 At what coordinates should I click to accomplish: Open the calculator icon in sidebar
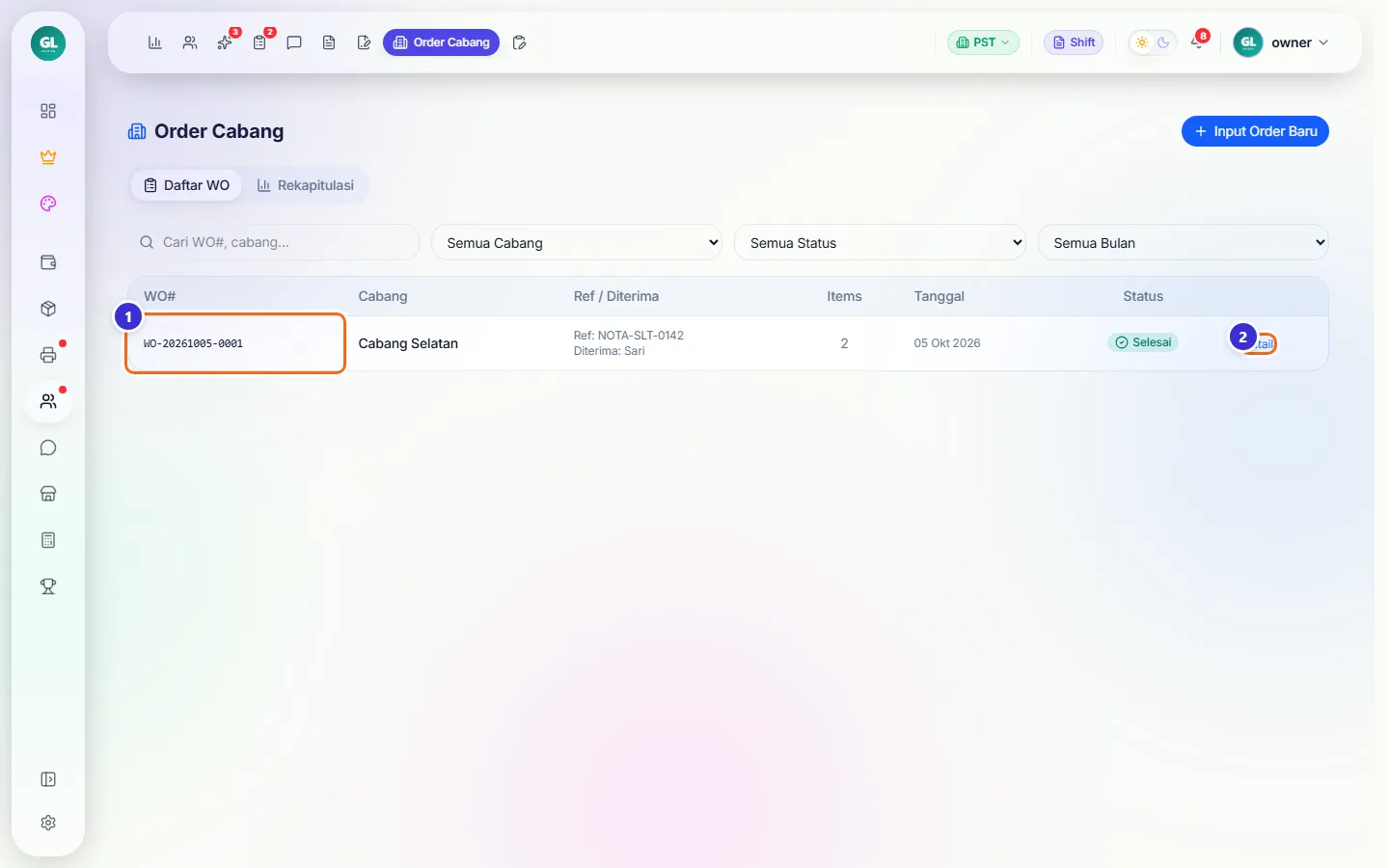tap(48, 540)
